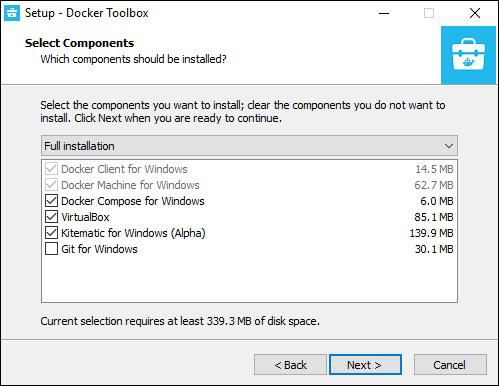Viewport: 499px width, 386px height.
Task: Click the disabled maximize button
Action: 429,13
